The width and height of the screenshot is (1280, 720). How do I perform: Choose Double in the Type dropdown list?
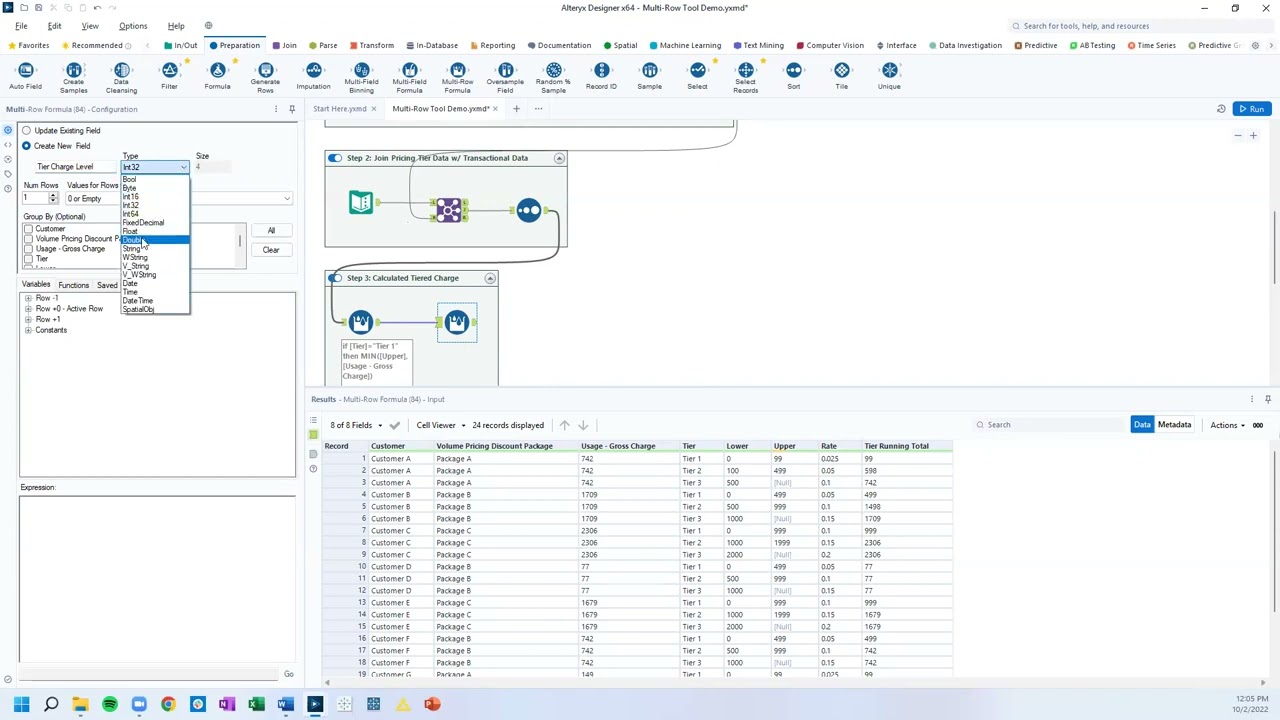coord(155,240)
